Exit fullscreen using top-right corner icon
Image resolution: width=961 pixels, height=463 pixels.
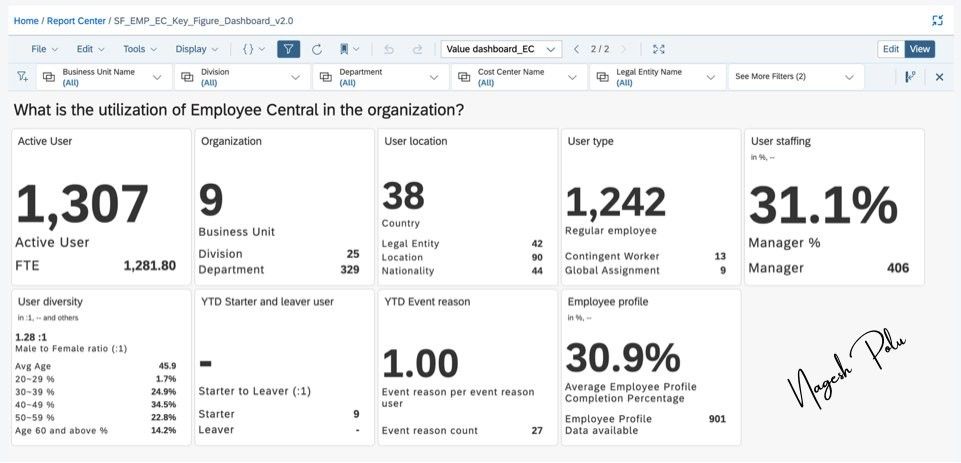pyautogui.click(x=937, y=20)
